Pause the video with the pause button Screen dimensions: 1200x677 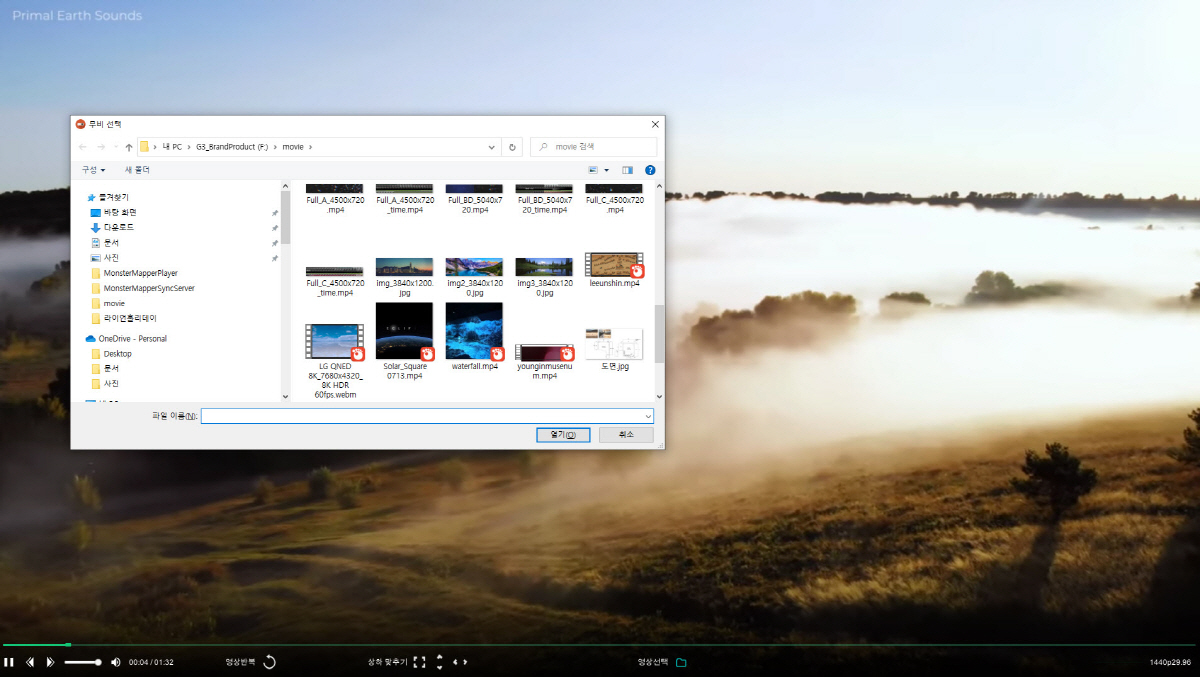coord(8,662)
